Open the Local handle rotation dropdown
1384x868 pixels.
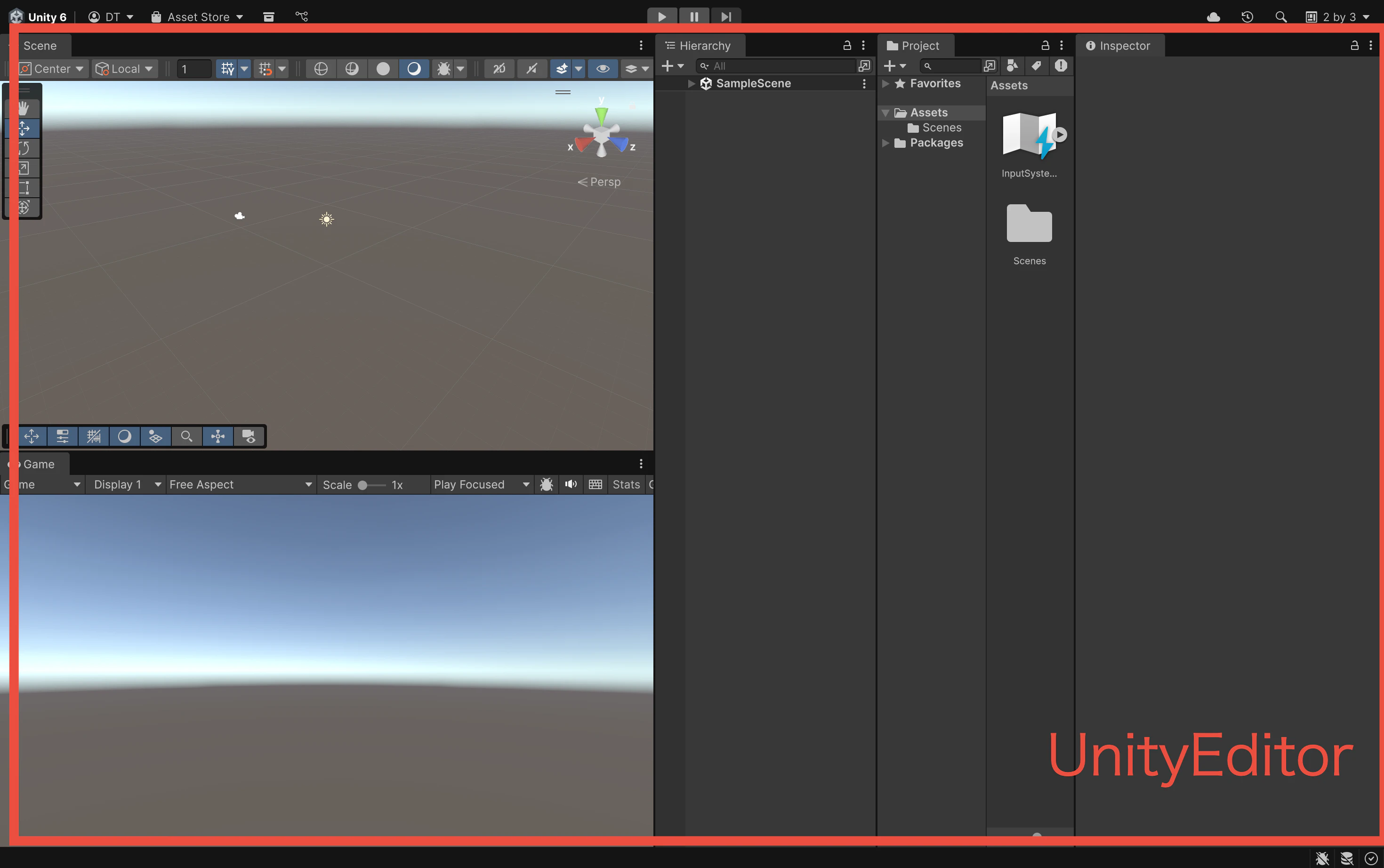pyautogui.click(x=125, y=69)
